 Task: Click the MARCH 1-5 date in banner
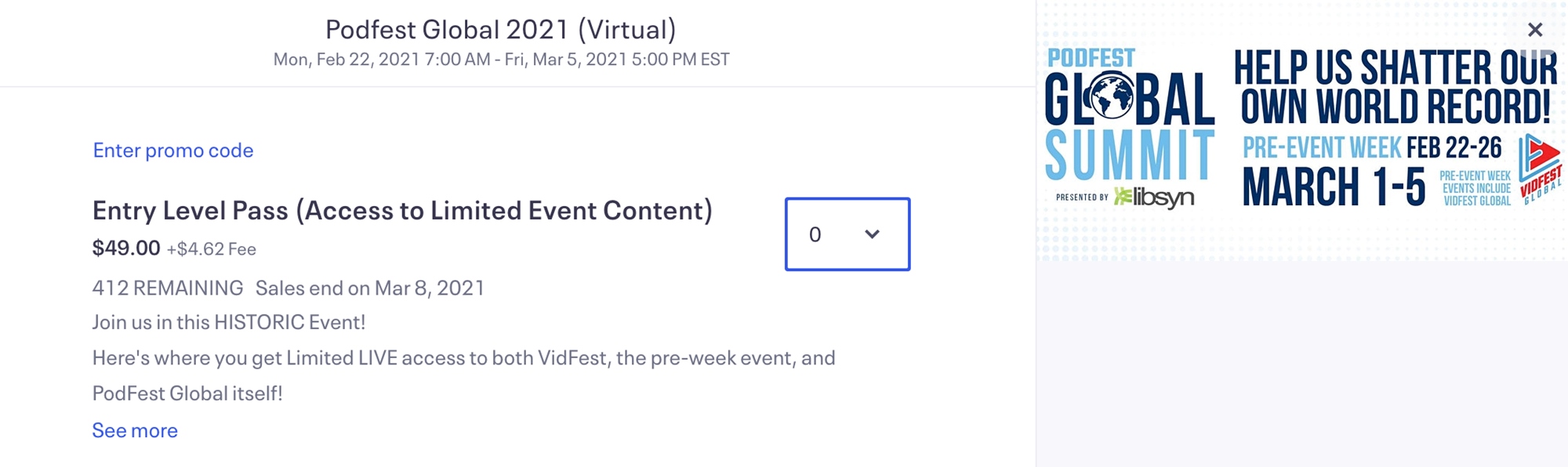[x=1334, y=186]
